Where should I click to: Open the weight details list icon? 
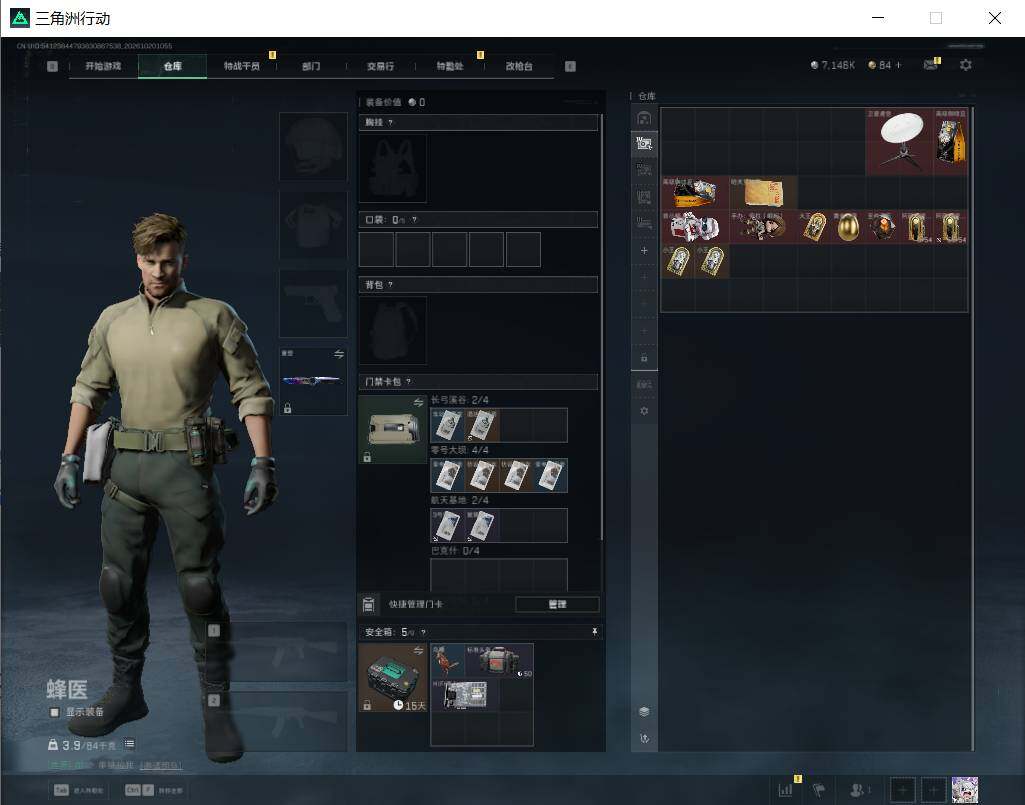point(129,744)
